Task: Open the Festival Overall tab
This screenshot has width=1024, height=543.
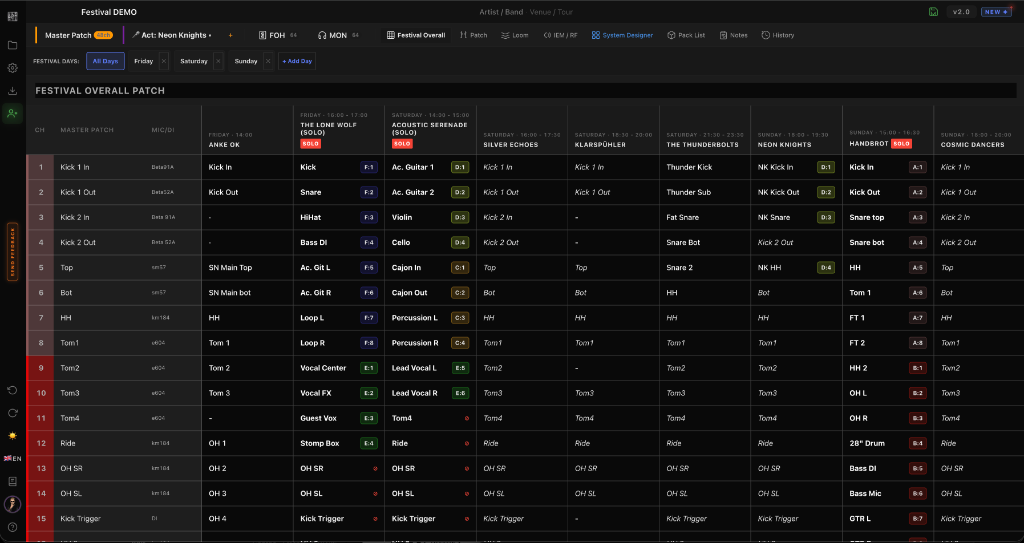Action: 416,35
